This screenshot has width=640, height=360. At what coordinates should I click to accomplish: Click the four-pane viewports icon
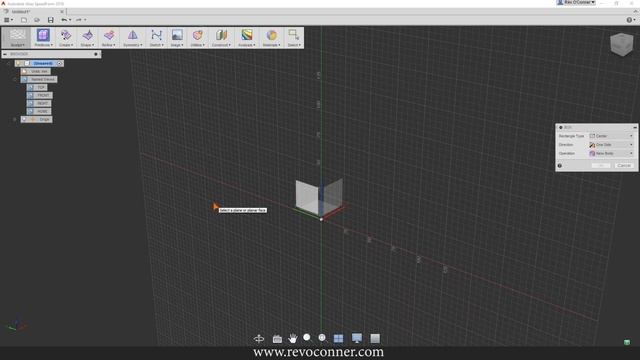point(338,338)
